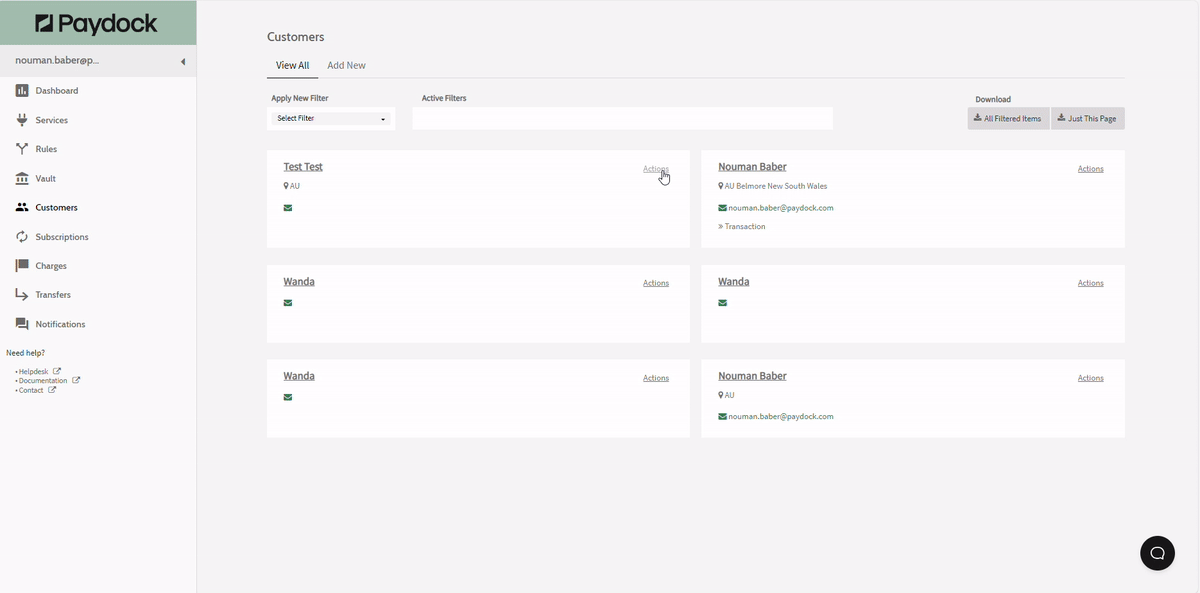1200x593 pixels.
Task: Click Just This Page download button
Action: 1087,119
